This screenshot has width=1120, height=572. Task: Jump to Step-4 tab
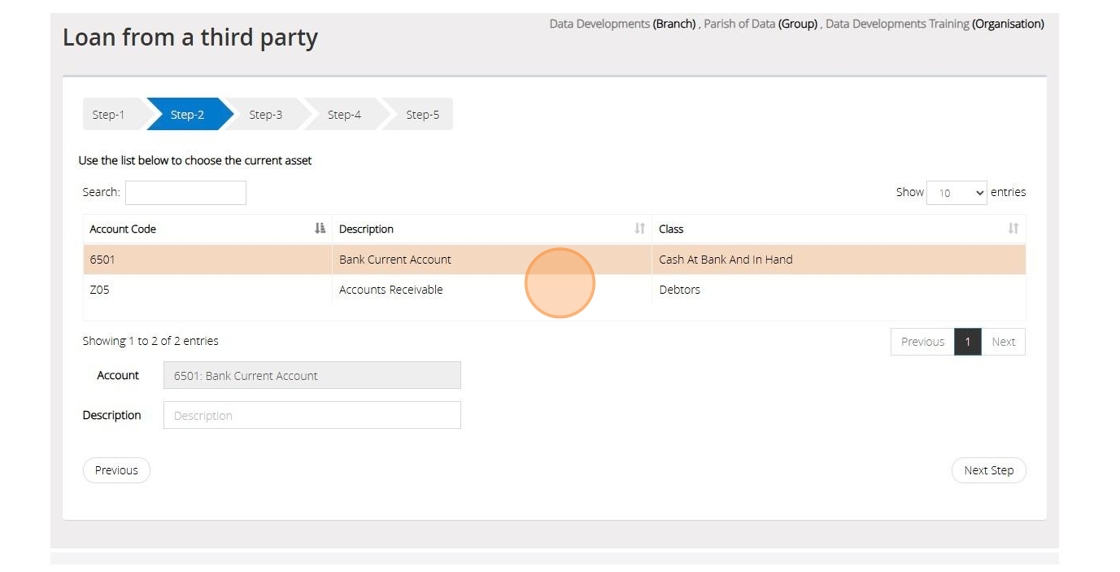pos(344,115)
